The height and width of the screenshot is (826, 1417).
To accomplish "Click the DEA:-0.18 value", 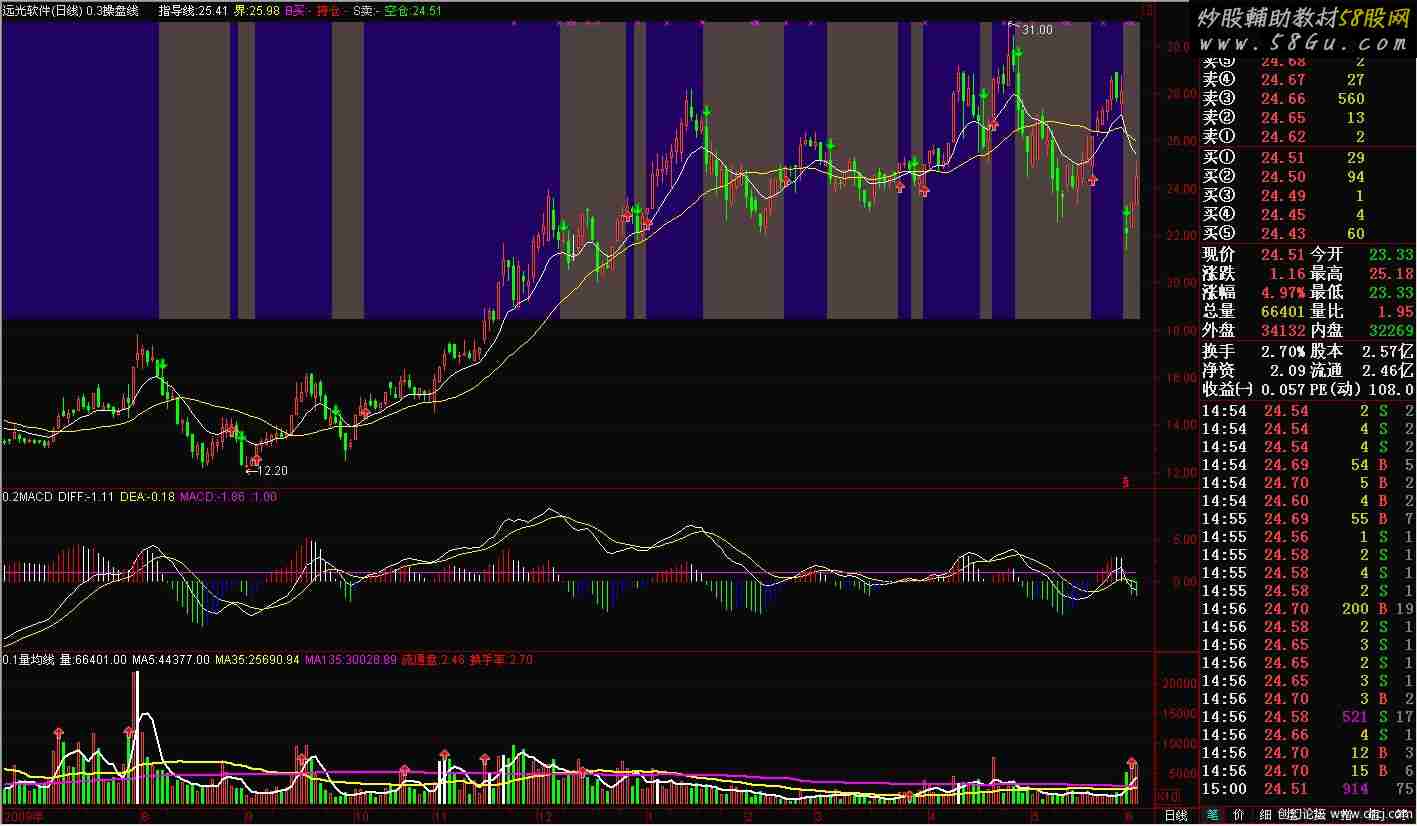I will 147,497.
